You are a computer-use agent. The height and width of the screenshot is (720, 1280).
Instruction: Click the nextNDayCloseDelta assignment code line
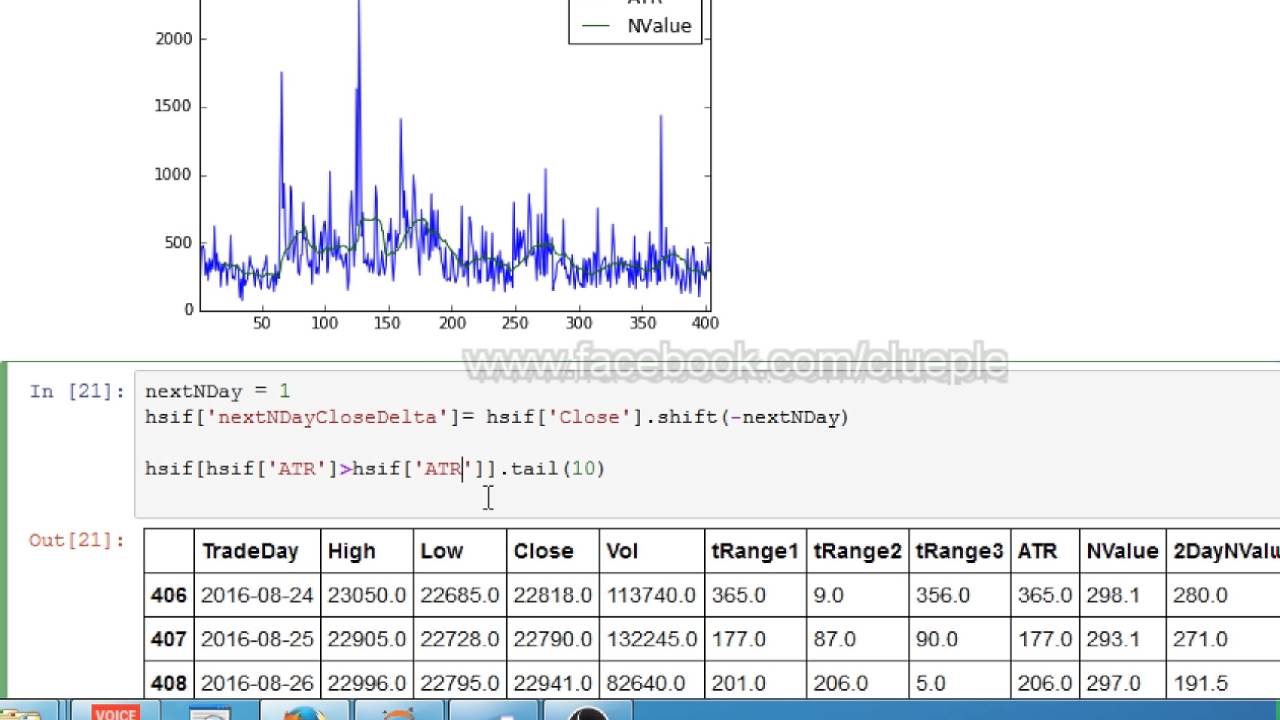click(x=497, y=417)
